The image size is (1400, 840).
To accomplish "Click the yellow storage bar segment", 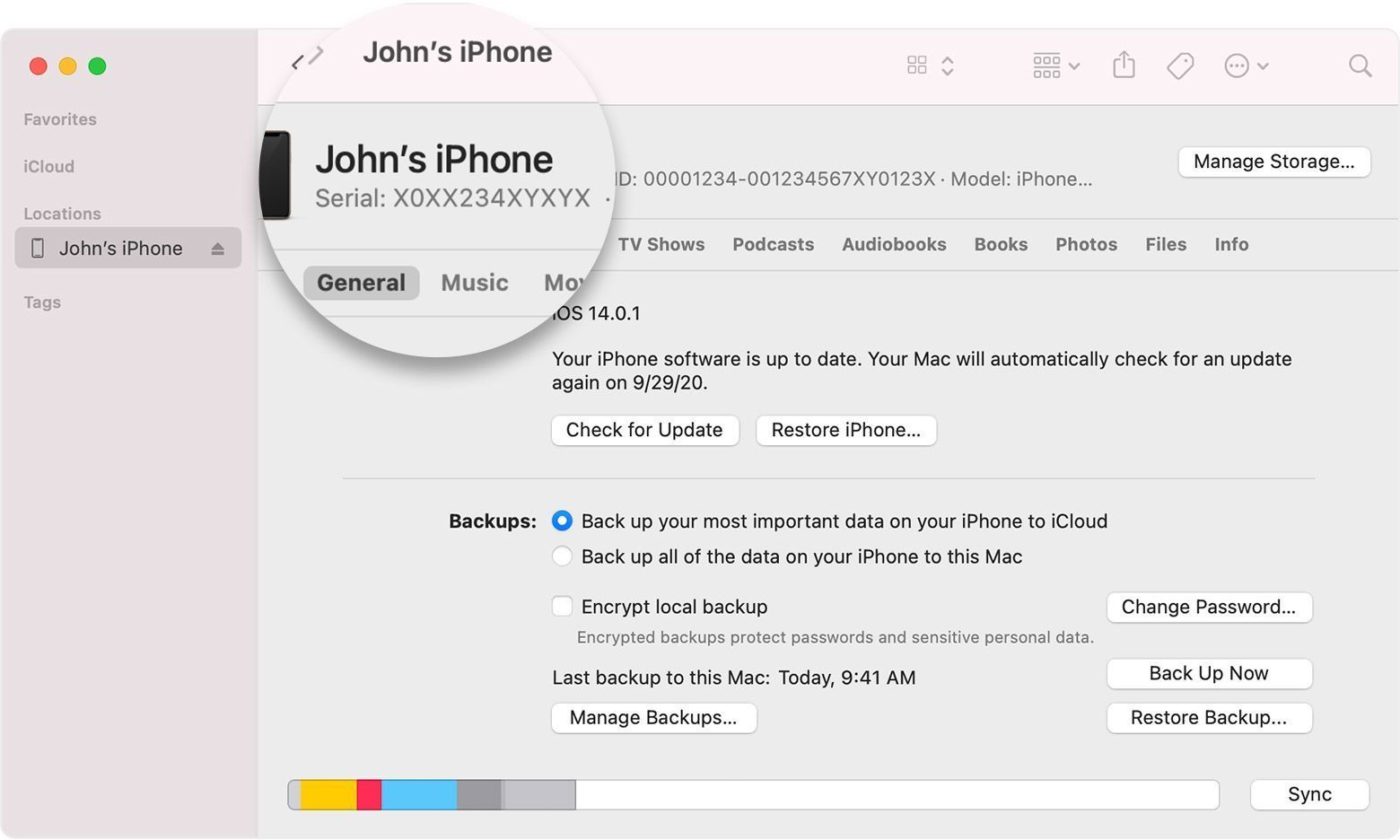I will [x=328, y=795].
